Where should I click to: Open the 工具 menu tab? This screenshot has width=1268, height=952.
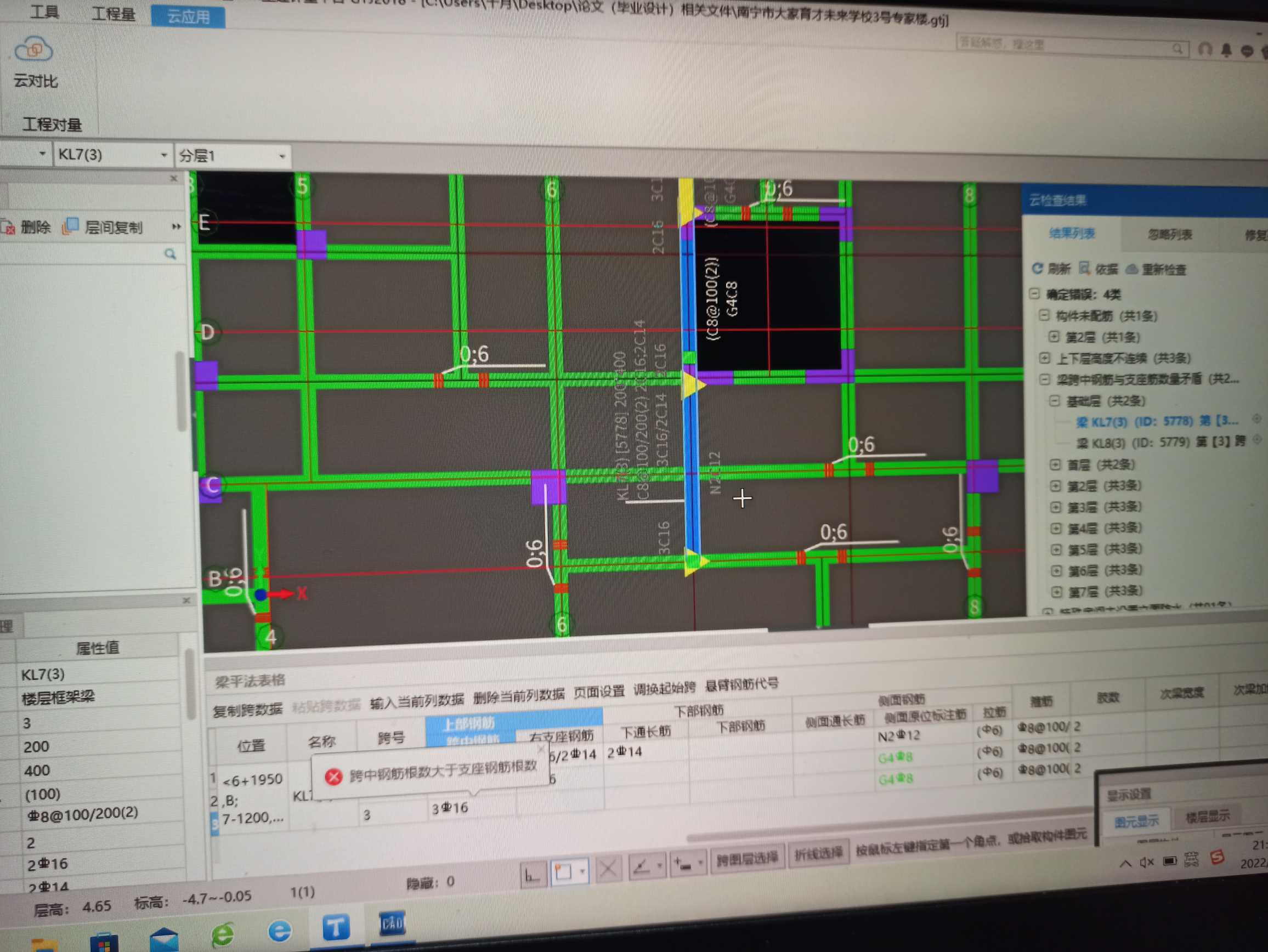tap(45, 12)
